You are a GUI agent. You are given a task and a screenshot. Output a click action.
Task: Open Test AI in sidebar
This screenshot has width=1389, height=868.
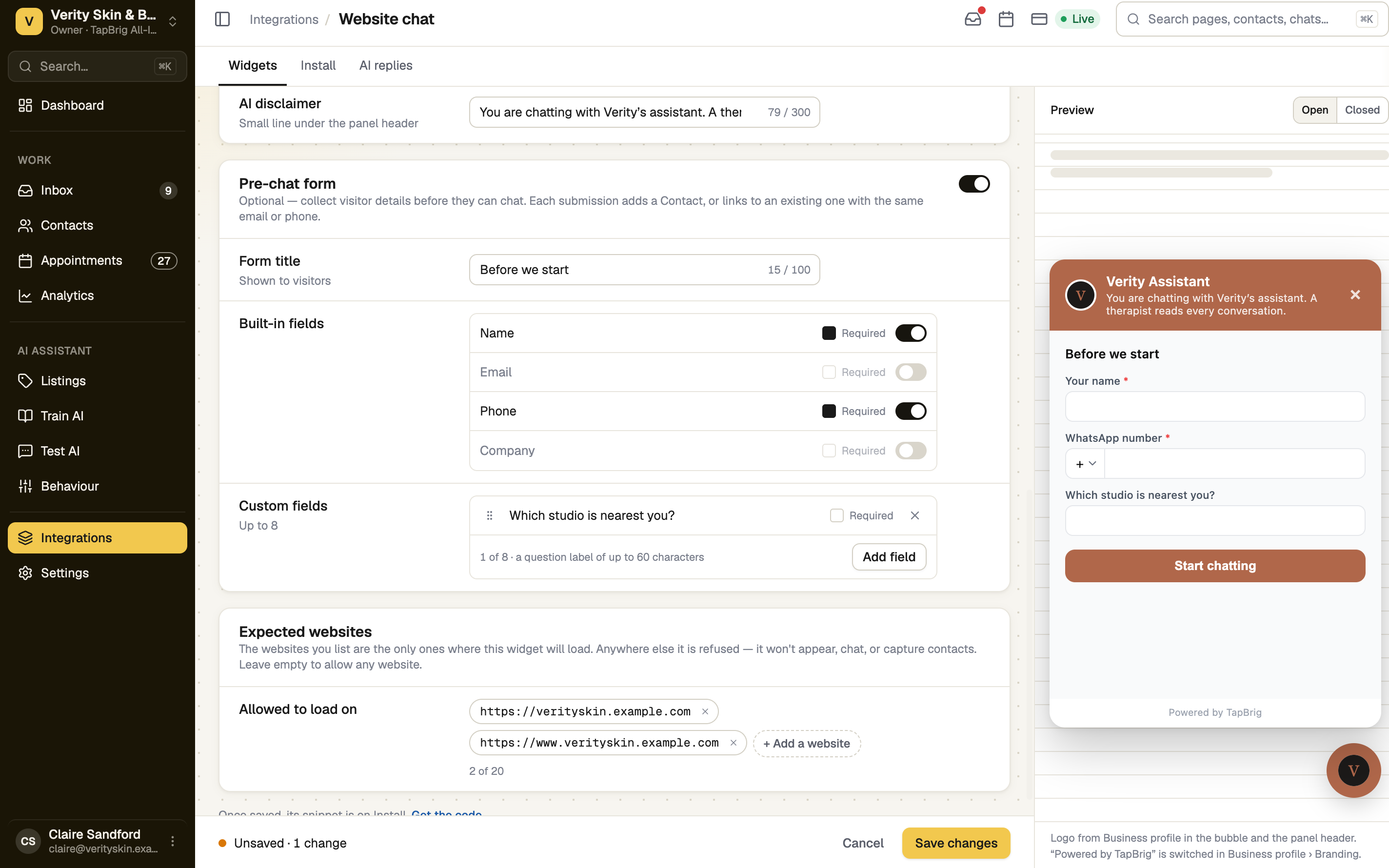[98, 451]
